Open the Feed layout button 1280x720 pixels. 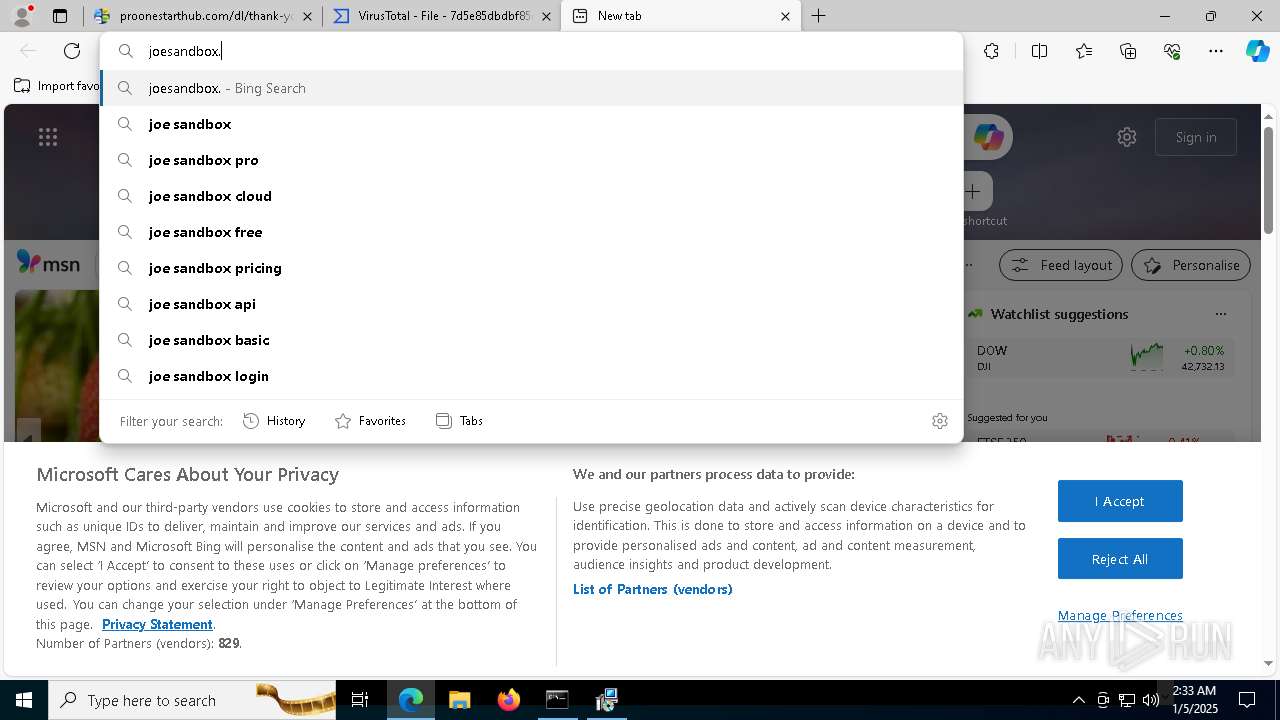point(1061,265)
